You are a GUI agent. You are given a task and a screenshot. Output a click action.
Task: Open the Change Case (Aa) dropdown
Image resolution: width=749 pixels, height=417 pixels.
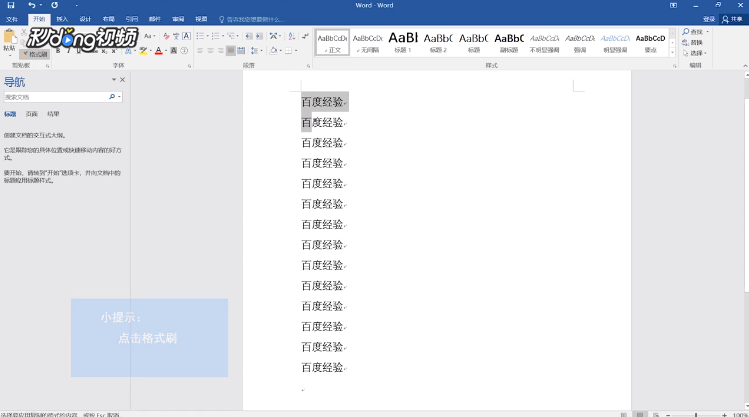pyautogui.click(x=150, y=36)
